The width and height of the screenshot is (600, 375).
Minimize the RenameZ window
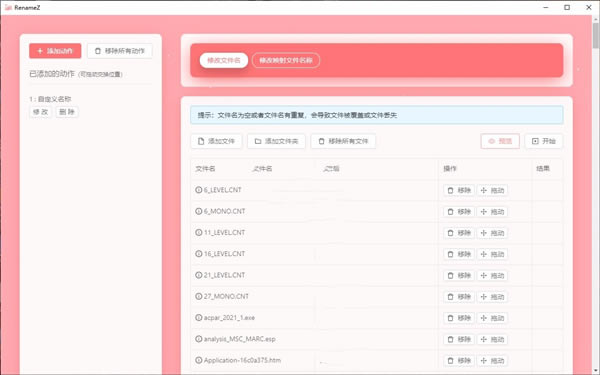(546, 7)
